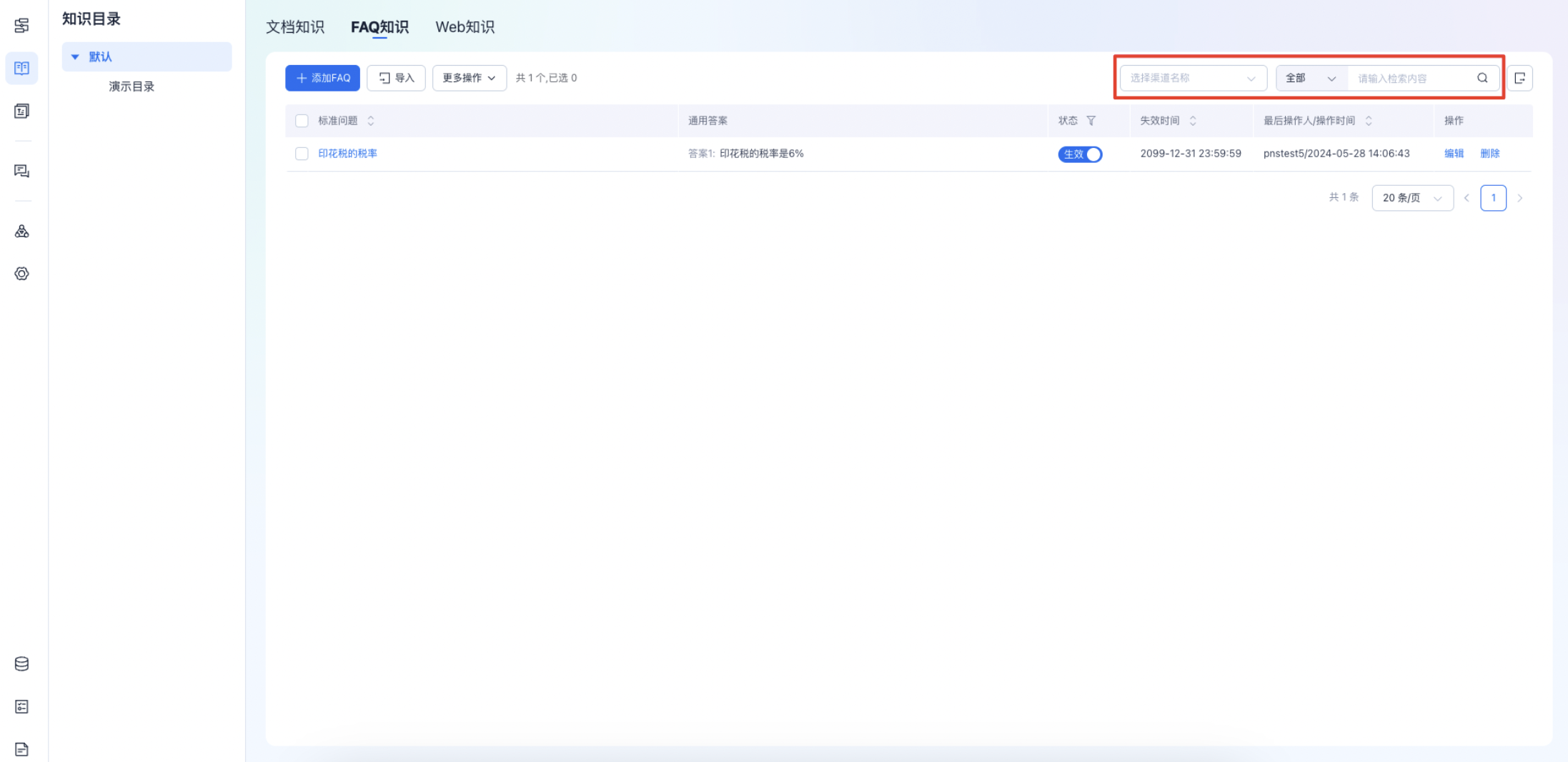Open the document icon at bottom of sidebar
This screenshot has height=762, width=1568.
point(22,749)
